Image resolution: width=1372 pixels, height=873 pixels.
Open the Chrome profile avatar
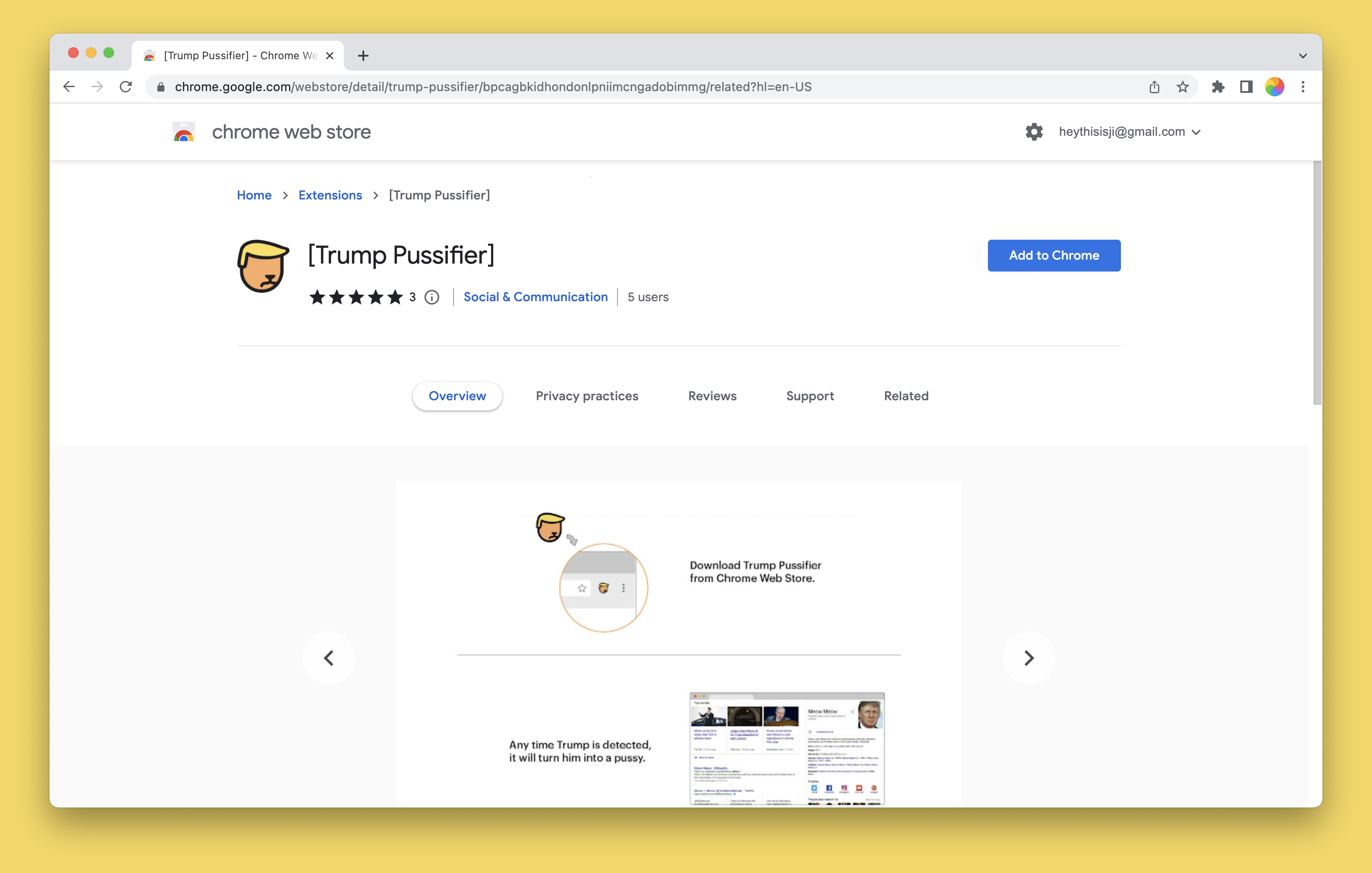click(1275, 87)
